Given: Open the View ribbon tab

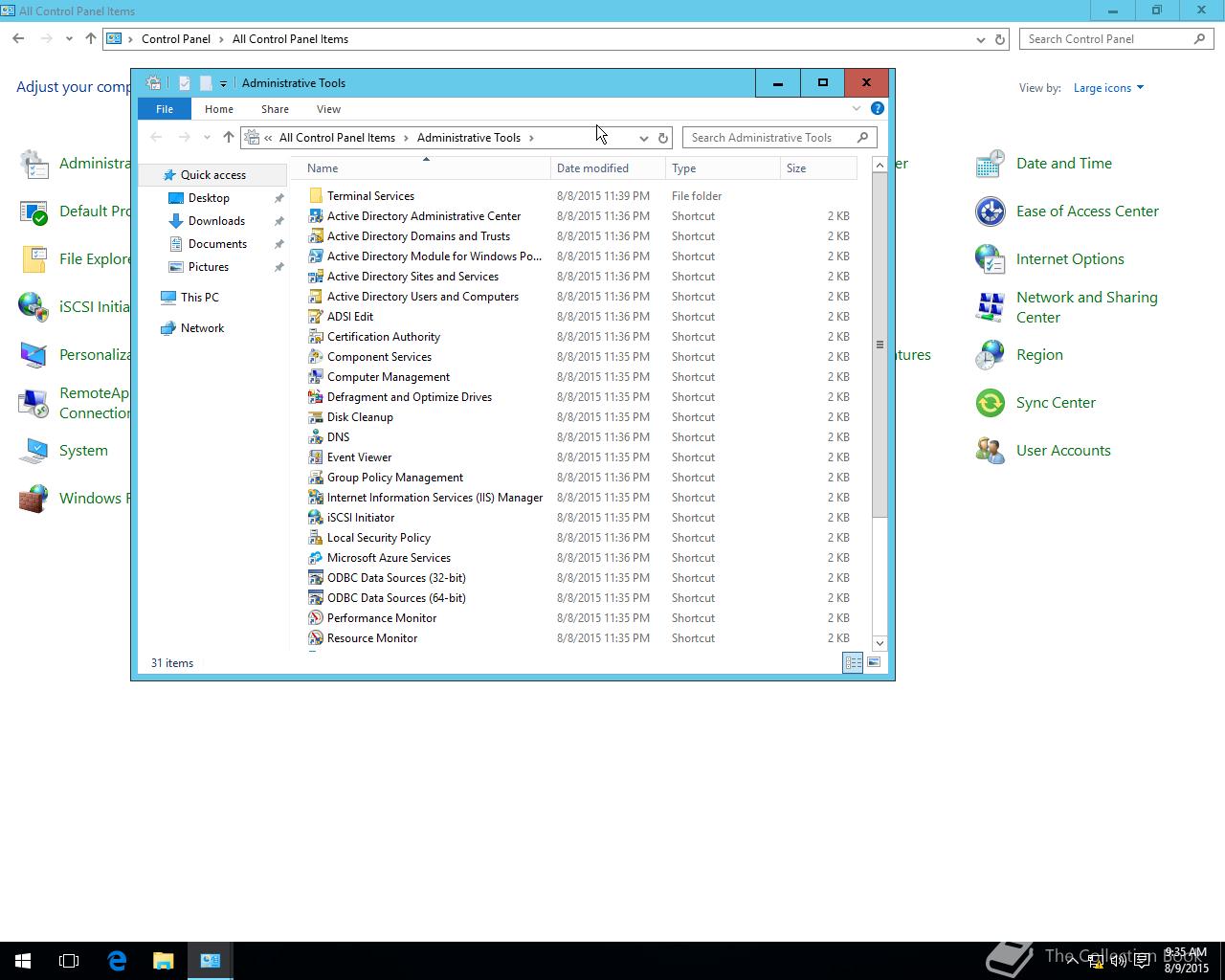Looking at the screenshot, I should pos(328,109).
